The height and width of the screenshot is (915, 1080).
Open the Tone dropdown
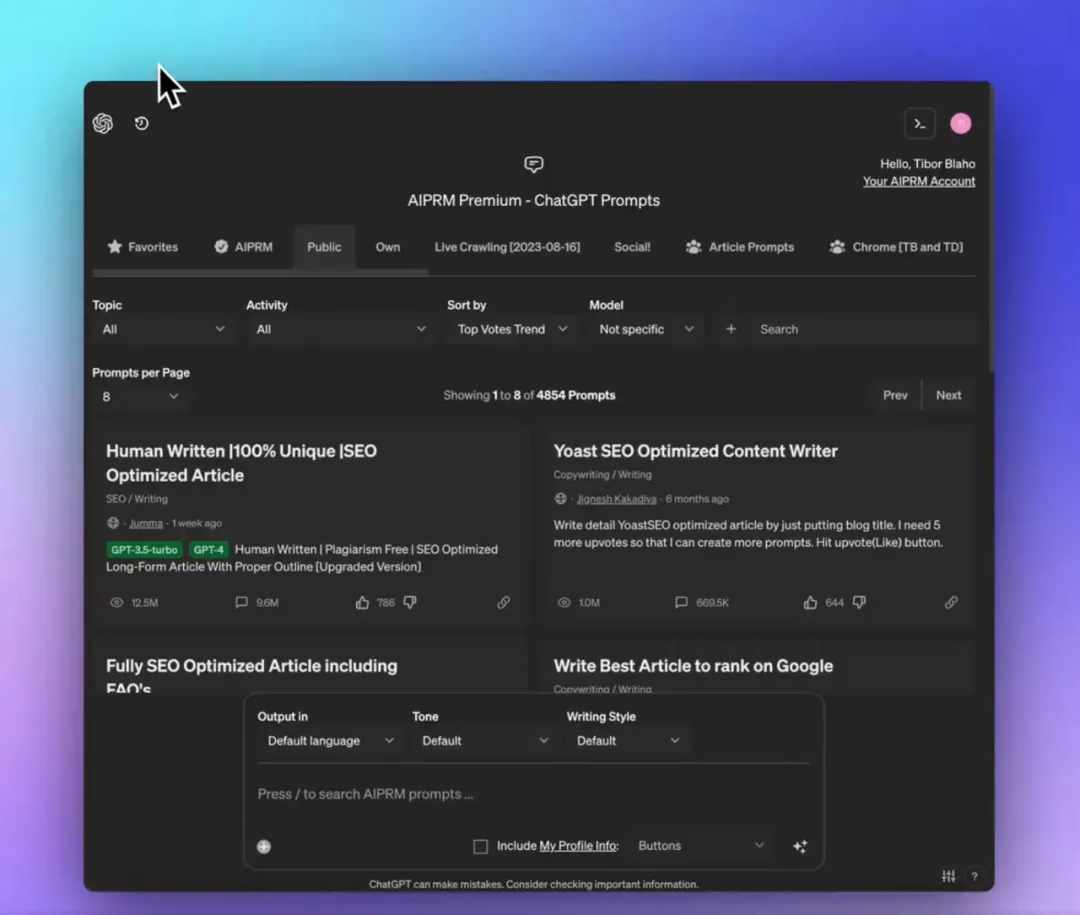pyautogui.click(x=485, y=741)
